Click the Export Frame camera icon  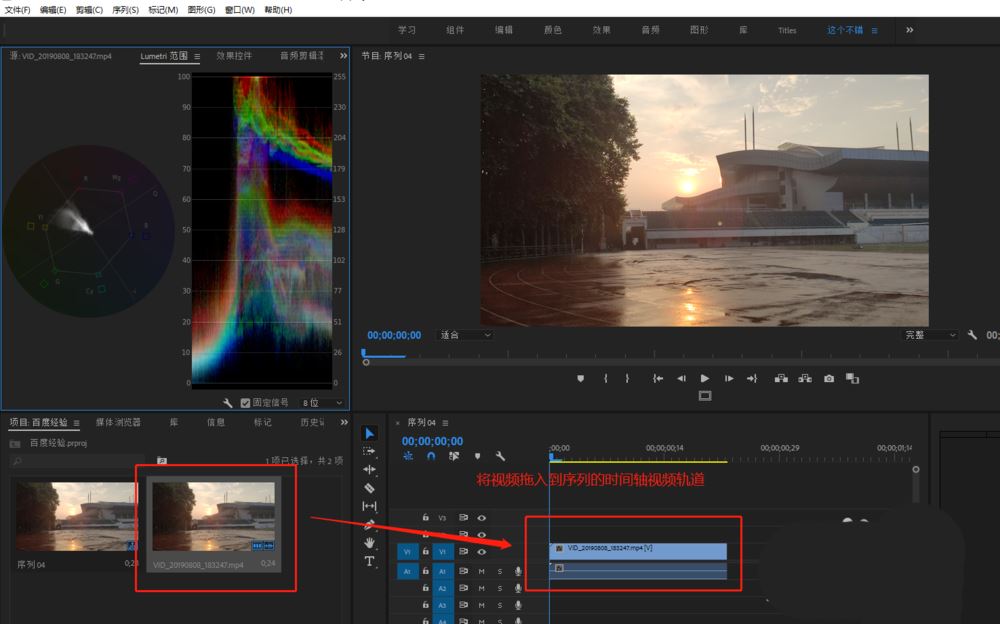click(x=829, y=379)
